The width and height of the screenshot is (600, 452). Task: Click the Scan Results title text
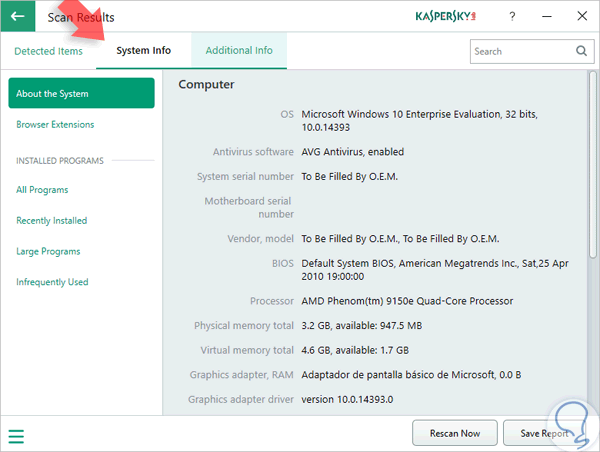tap(81, 17)
